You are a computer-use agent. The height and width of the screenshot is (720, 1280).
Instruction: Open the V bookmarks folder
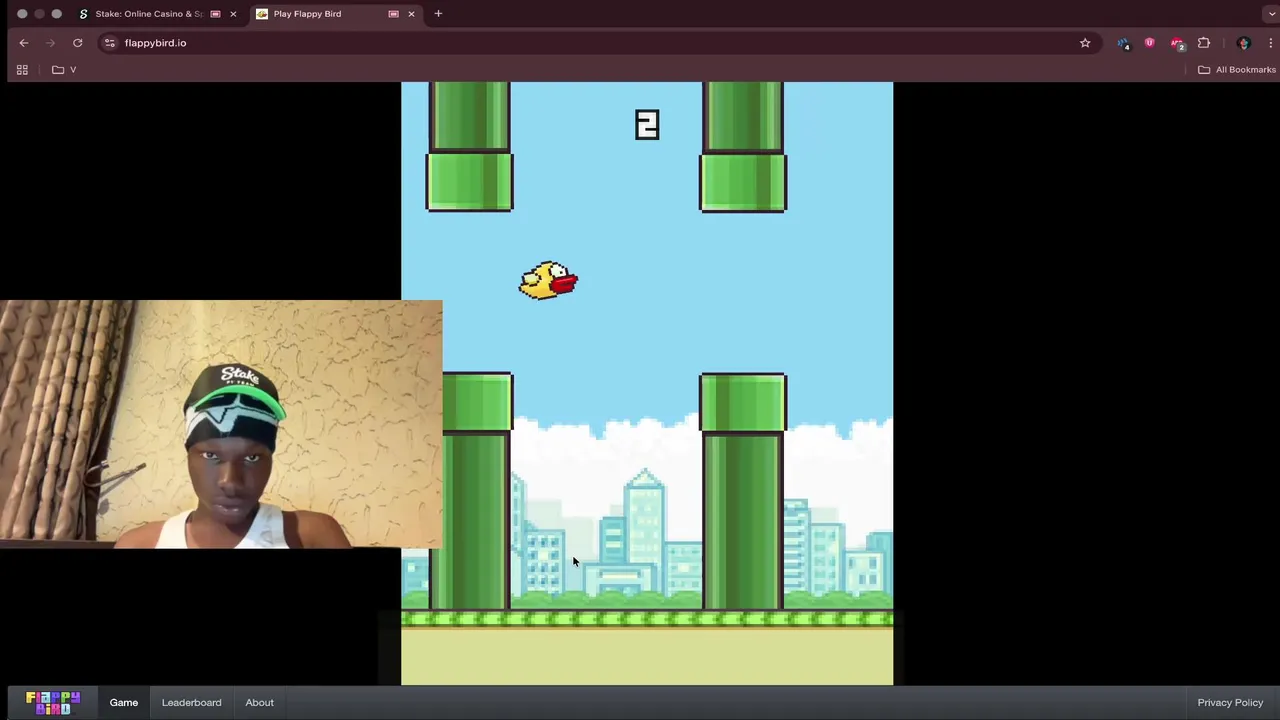64,70
